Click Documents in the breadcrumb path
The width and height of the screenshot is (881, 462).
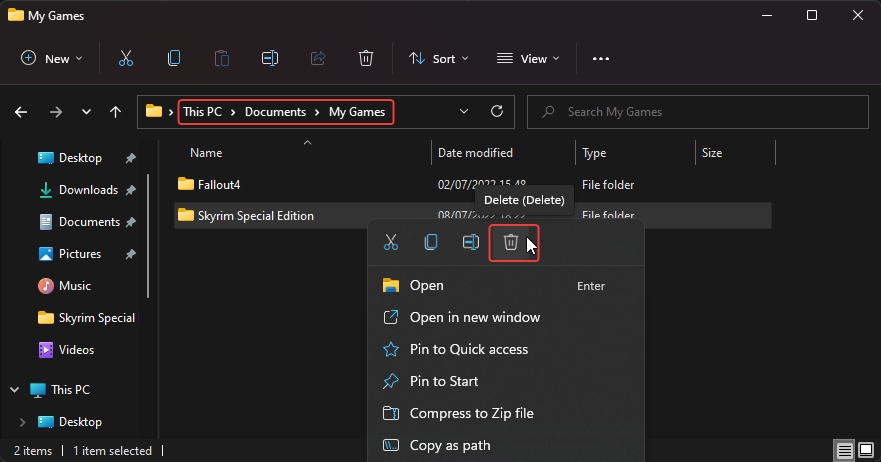point(275,112)
